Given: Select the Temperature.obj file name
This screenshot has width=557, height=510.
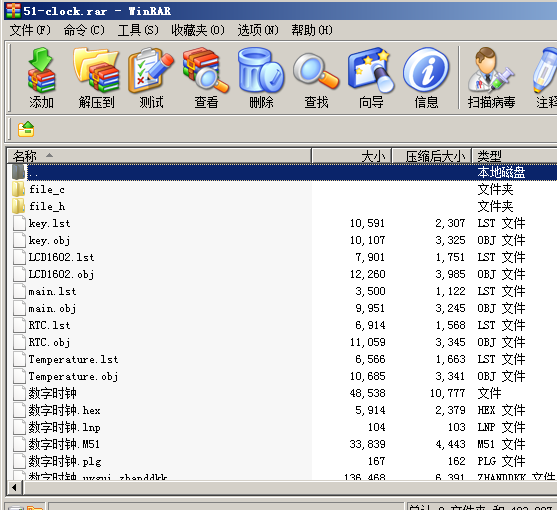Looking at the screenshot, I should click(73, 376).
